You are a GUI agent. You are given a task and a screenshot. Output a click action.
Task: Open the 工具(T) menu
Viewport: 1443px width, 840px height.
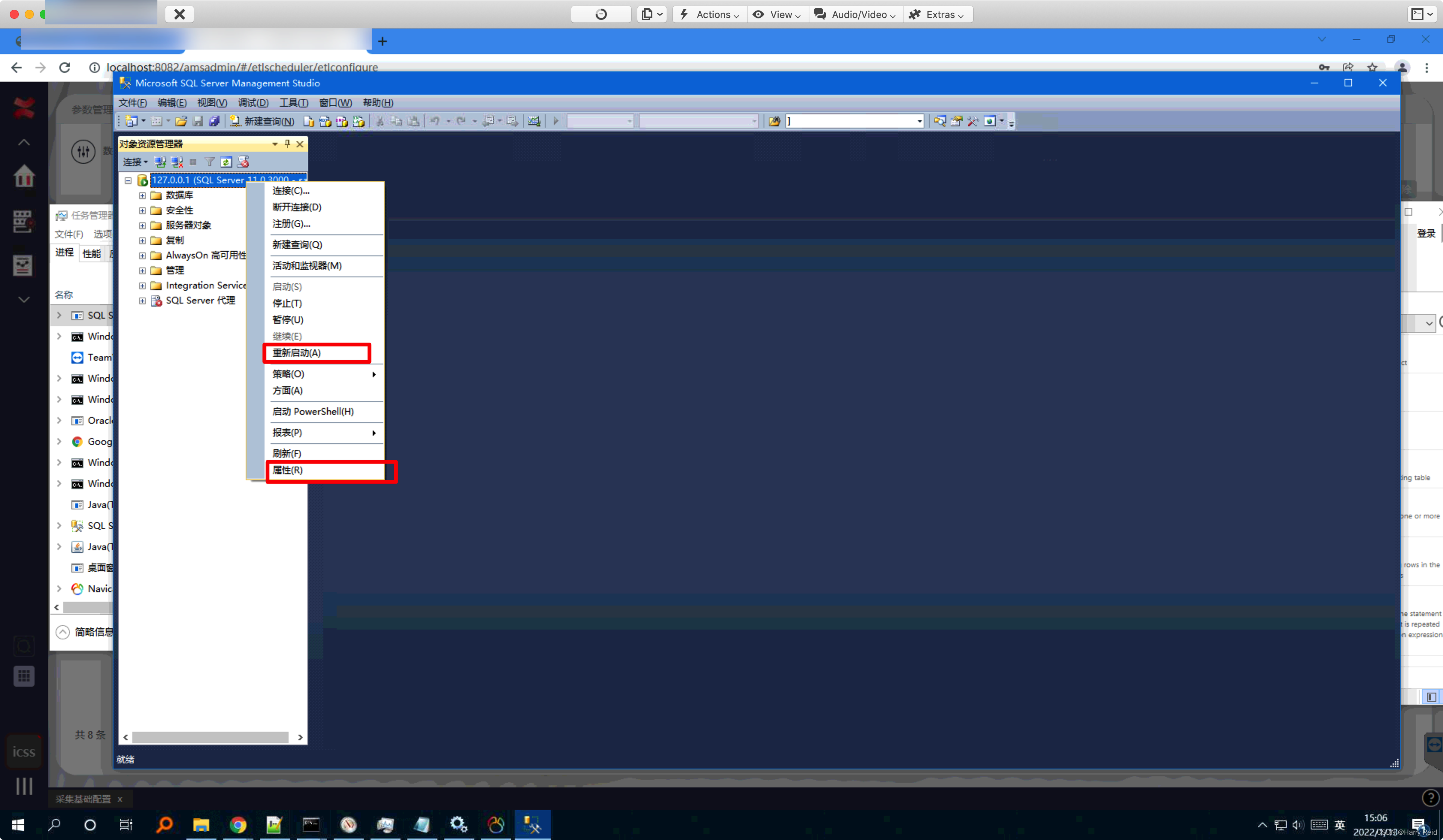coord(293,103)
